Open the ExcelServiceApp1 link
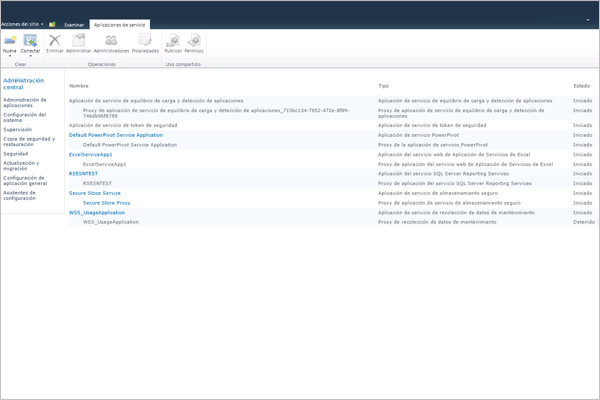This screenshot has width=600, height=400. (91, 155)
